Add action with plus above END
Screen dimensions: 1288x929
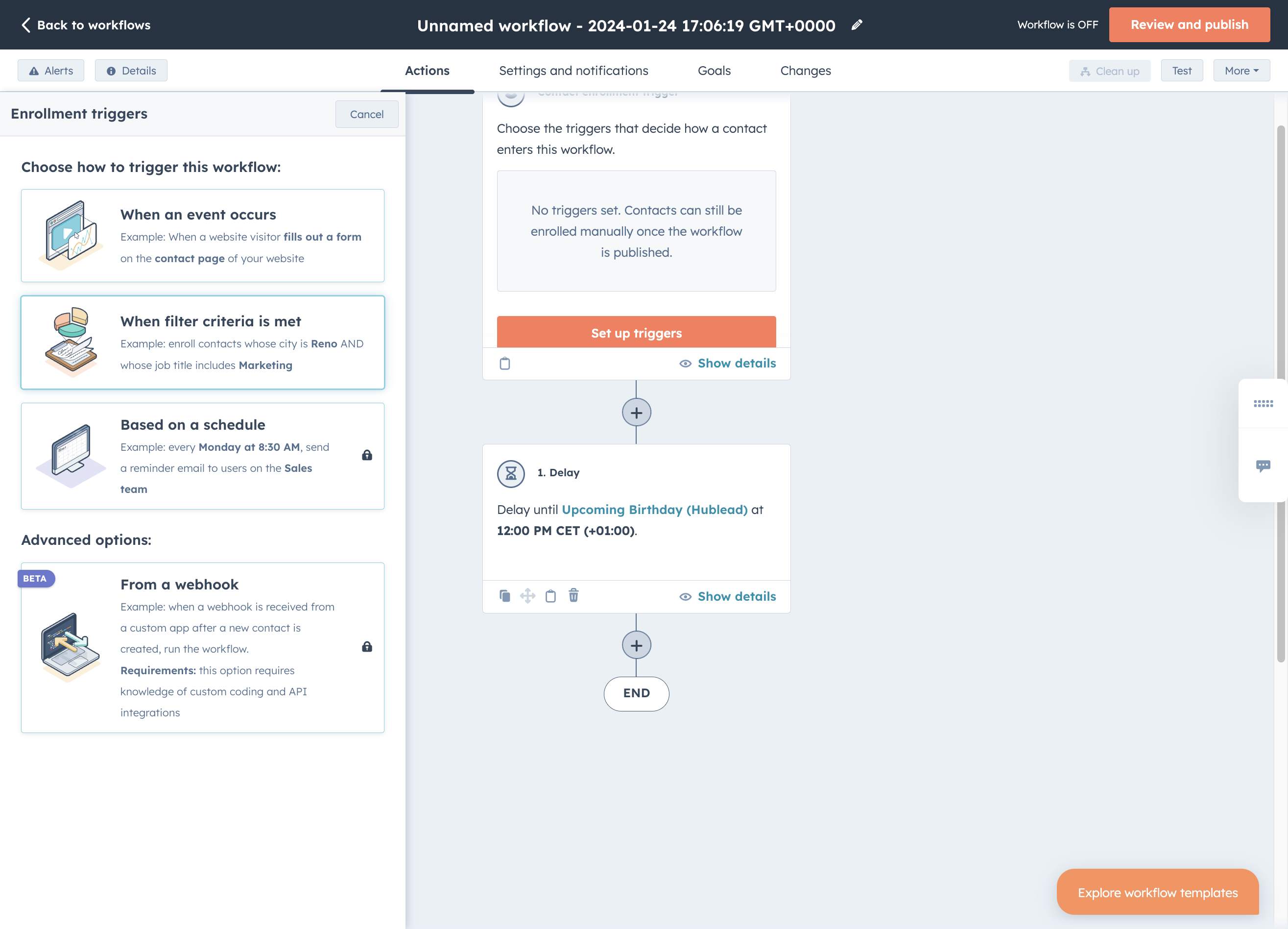coord(636,645)
